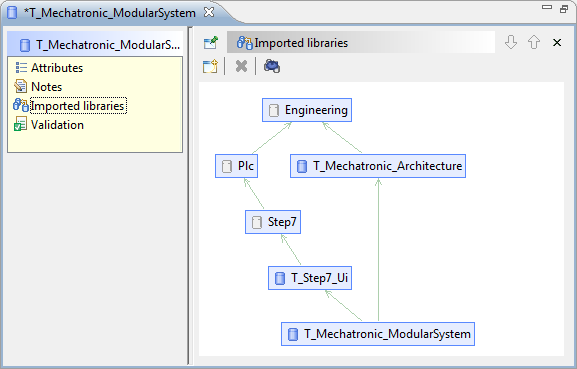Screen dimensions: 577x369
Task: Click the camera snapshot toolbar icon
Action: coord(272,66)
